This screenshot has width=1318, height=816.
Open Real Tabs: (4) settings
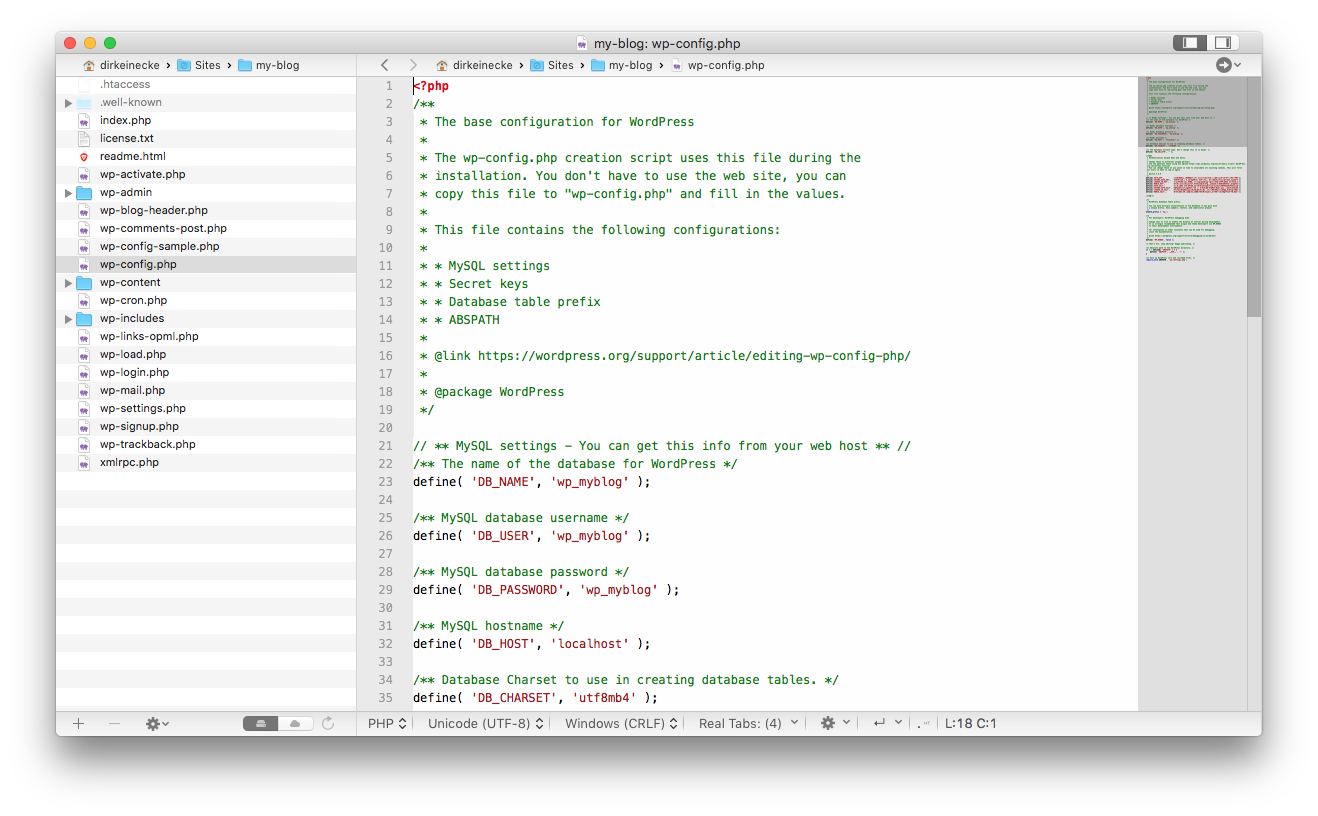744,723
